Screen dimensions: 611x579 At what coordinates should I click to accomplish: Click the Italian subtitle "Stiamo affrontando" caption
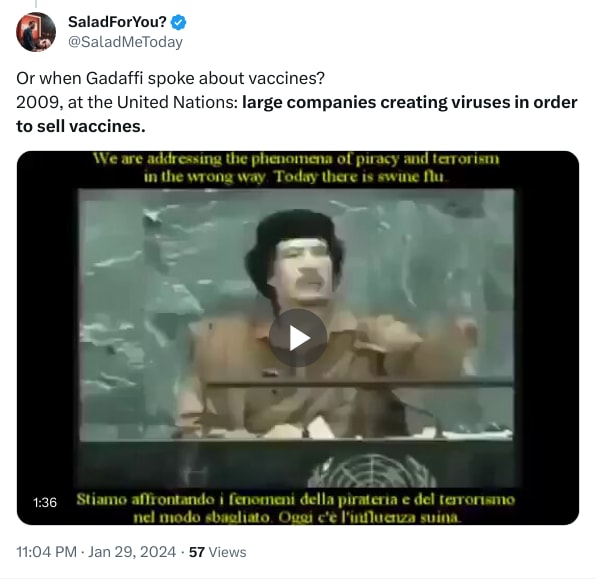[296, 508]
